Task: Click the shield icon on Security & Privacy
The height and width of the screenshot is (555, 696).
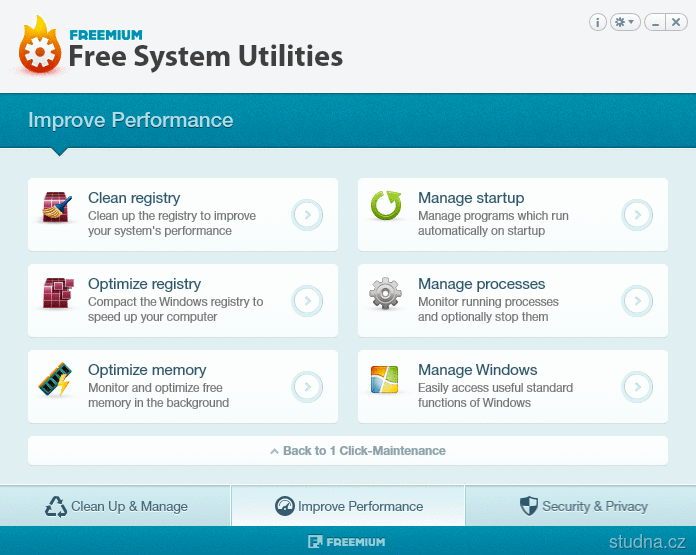Action: coord(528,506)
